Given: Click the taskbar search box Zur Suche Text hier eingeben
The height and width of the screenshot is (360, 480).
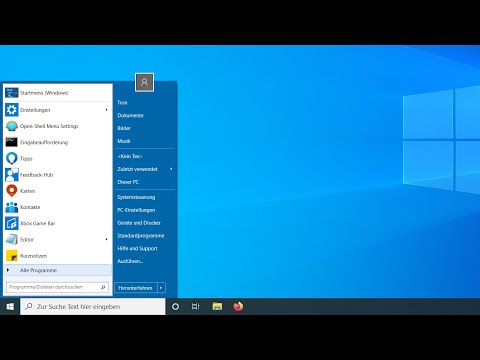Looking at the screenshot, I should 93,306.
